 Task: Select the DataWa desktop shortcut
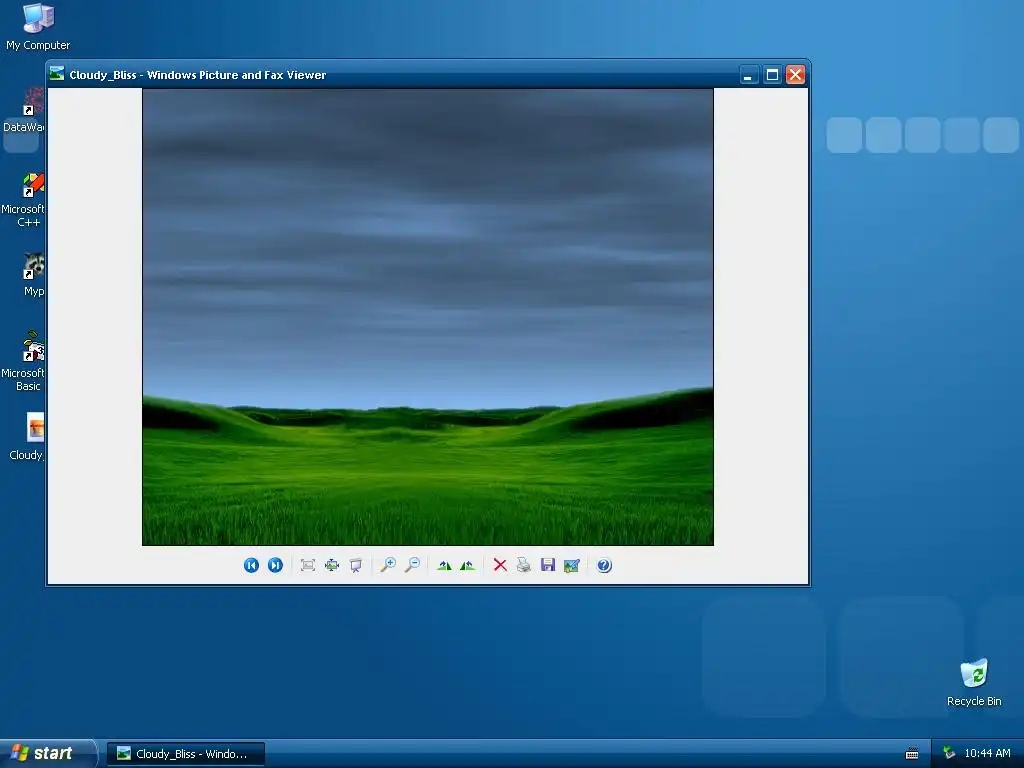click(x=24, y=110)
